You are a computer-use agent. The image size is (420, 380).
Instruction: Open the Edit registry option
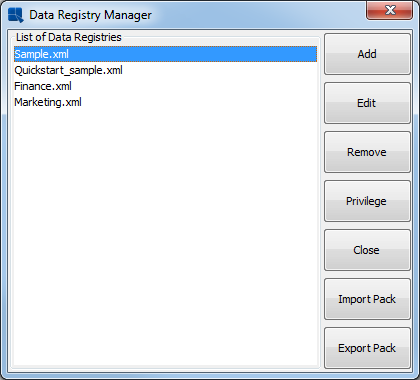coord(367,103)
